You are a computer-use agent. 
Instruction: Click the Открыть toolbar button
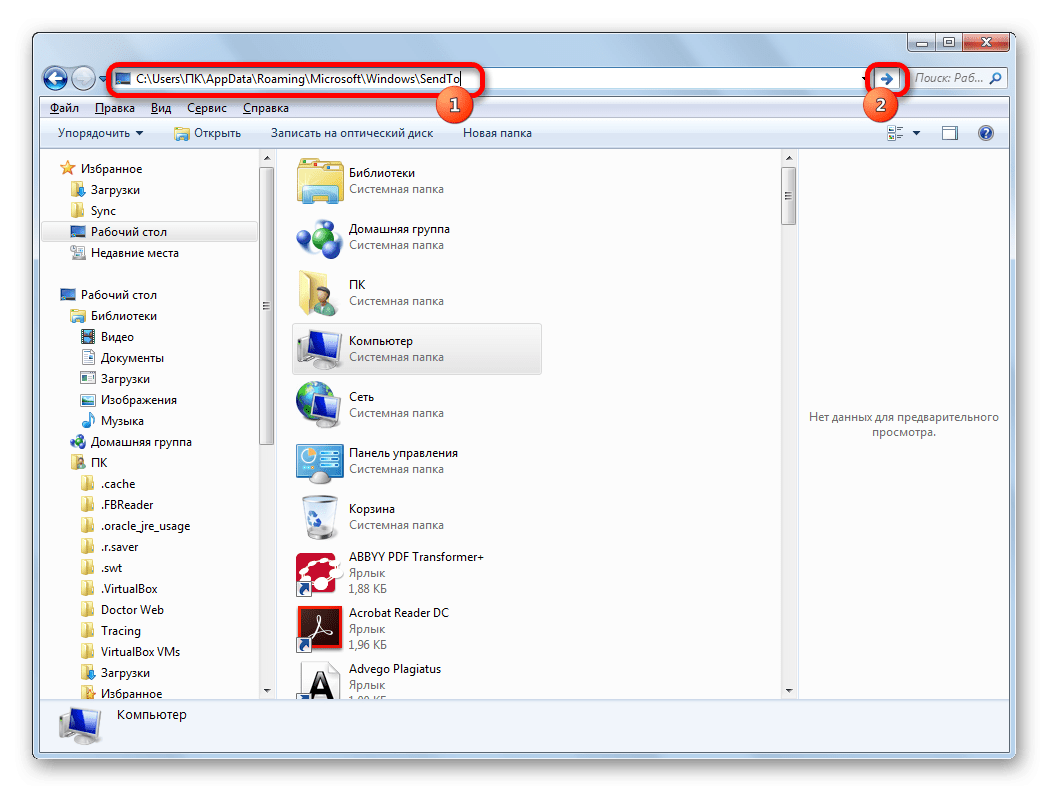click(207, 133)
